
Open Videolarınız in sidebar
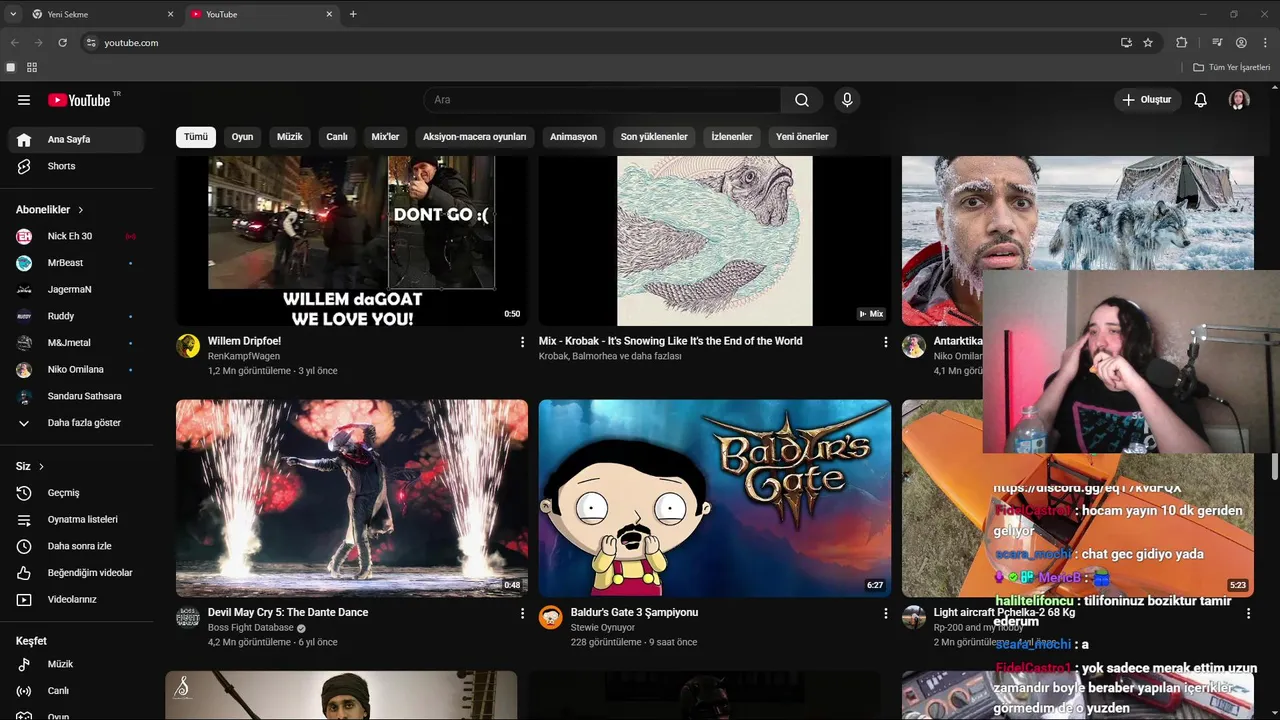pyautogui.click(x=76, y=600)
